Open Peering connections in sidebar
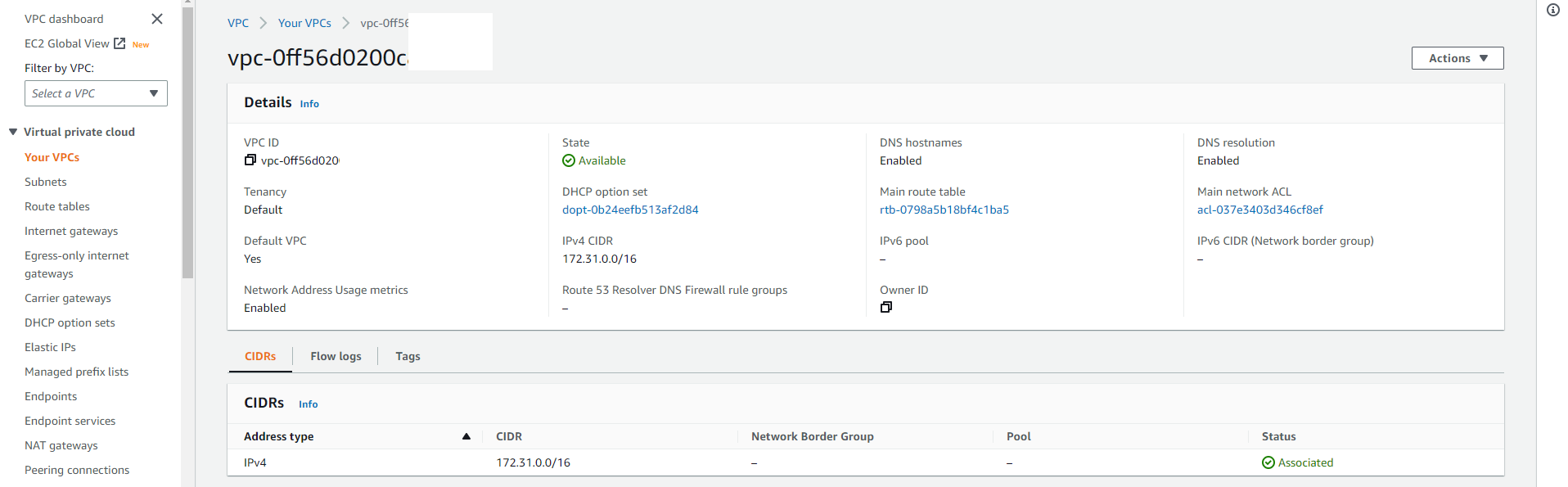The width and height of the screenshot is (1568, 487). click(77, 470)
